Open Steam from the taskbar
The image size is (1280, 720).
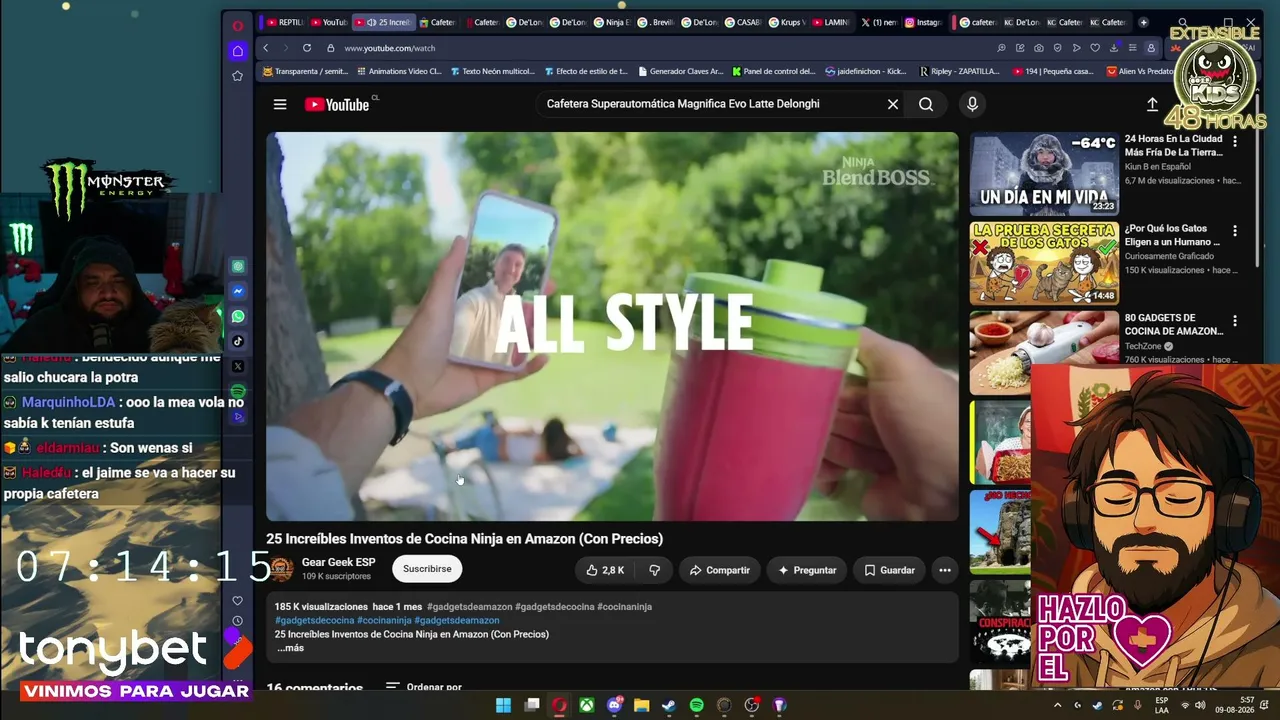point(669,705)
